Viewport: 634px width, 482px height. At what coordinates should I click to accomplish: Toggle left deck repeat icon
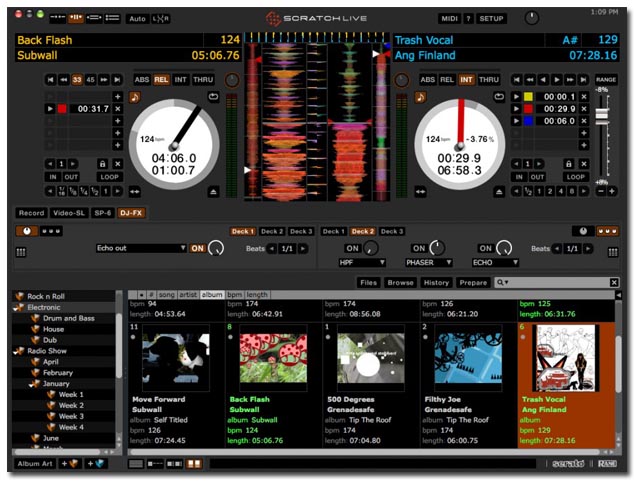[x=213, y=97]
